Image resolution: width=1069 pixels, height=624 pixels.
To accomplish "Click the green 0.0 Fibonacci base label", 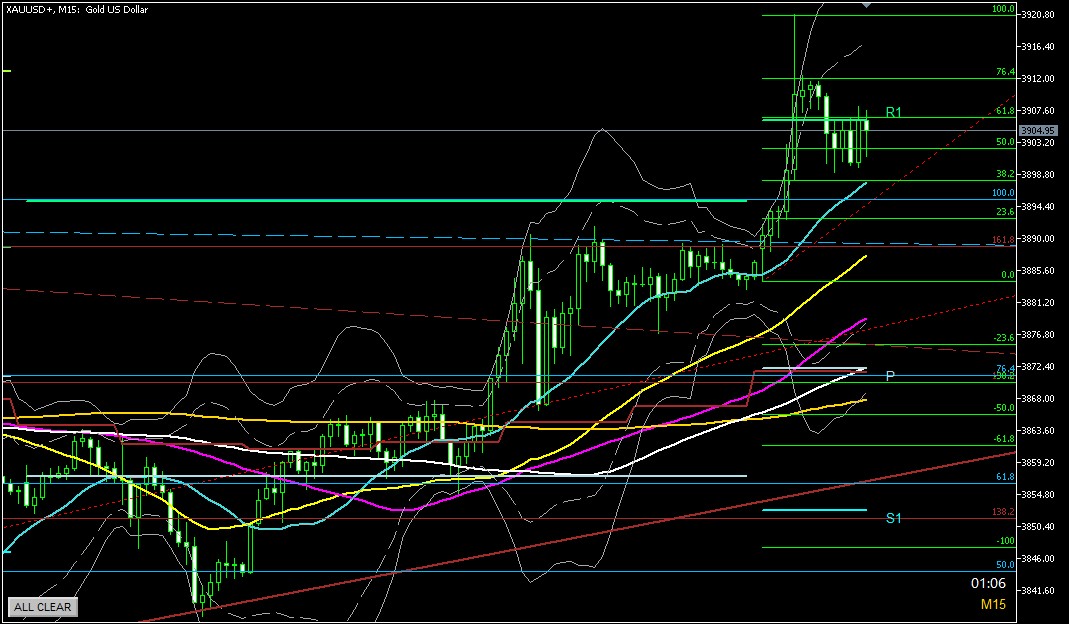I will click(1007, 274).
